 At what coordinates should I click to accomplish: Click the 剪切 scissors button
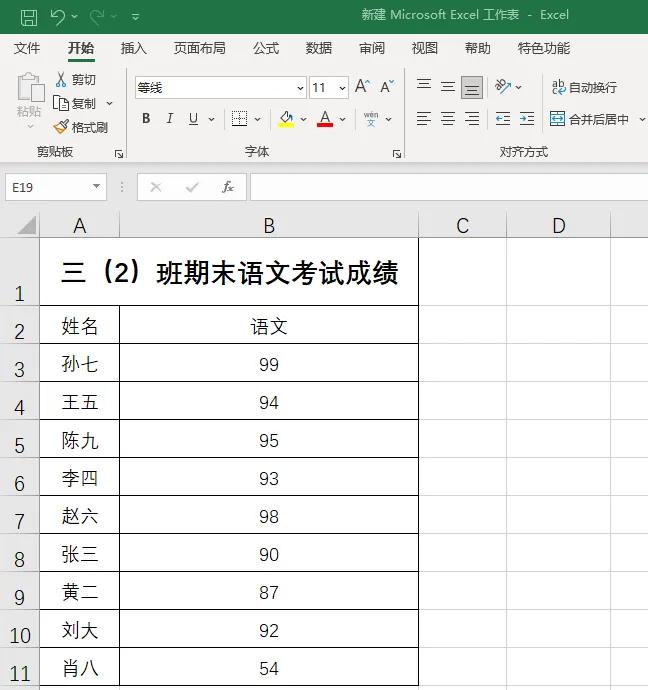click(75, 80)
